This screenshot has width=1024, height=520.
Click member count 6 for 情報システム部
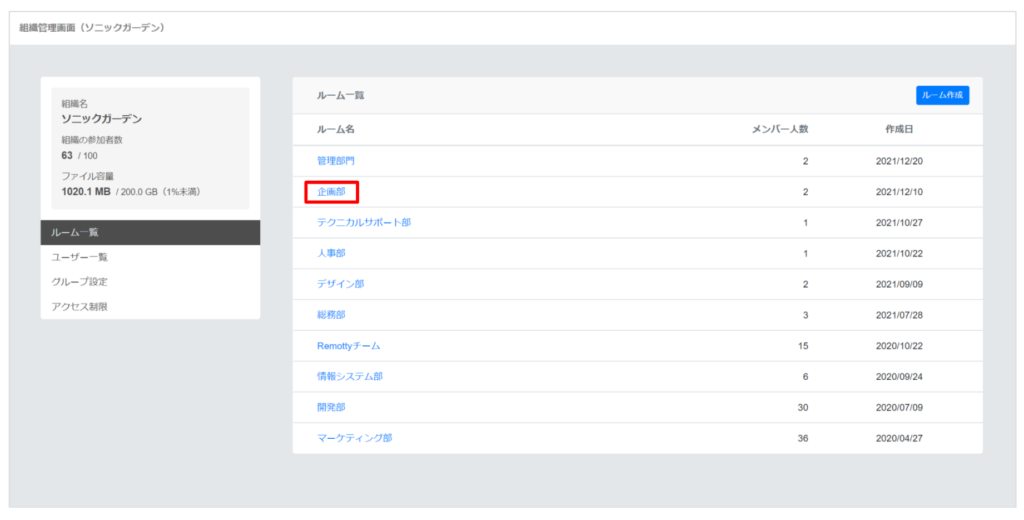[805, 376]
